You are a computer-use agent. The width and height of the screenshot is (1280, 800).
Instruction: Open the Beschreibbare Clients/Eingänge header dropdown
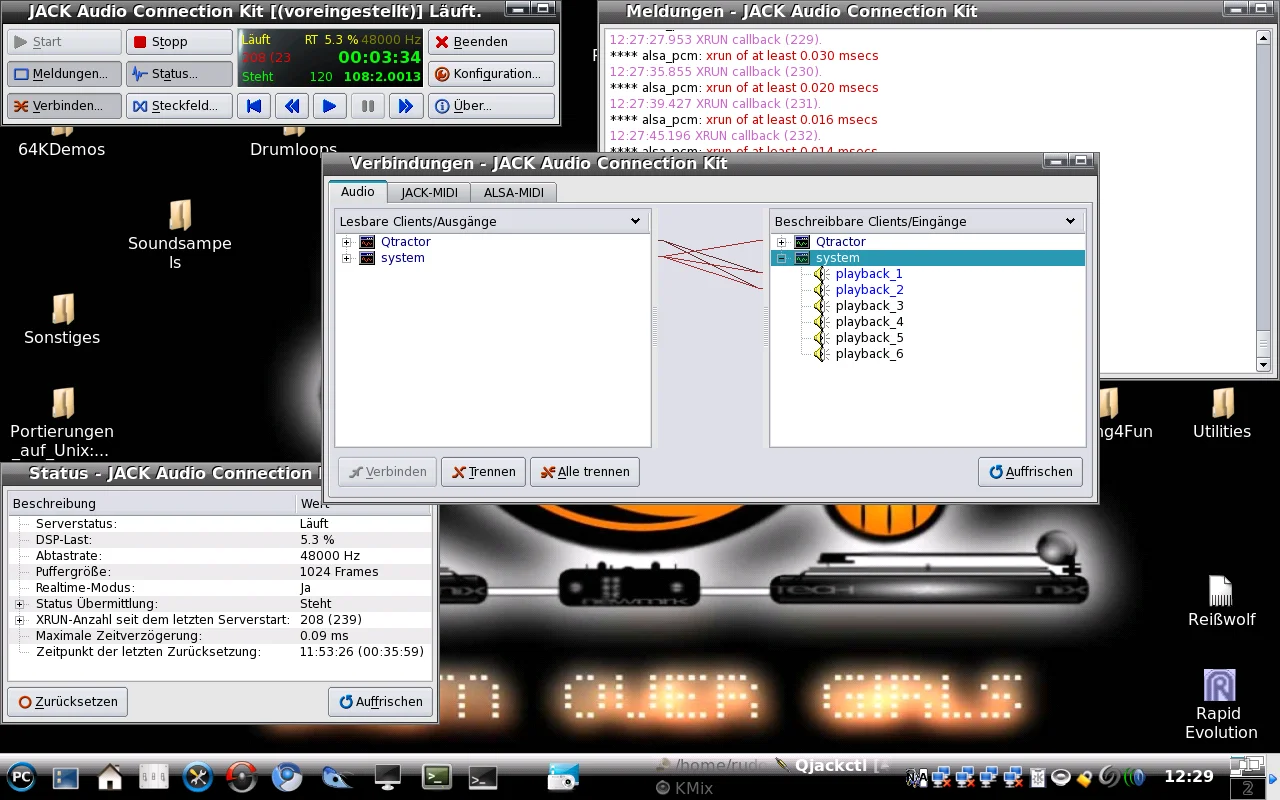tap(1070, 221)
